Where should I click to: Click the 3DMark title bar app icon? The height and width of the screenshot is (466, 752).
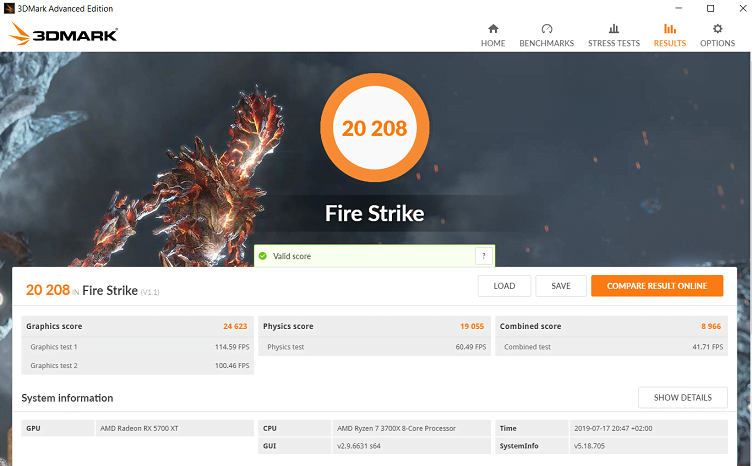point(8,8)
